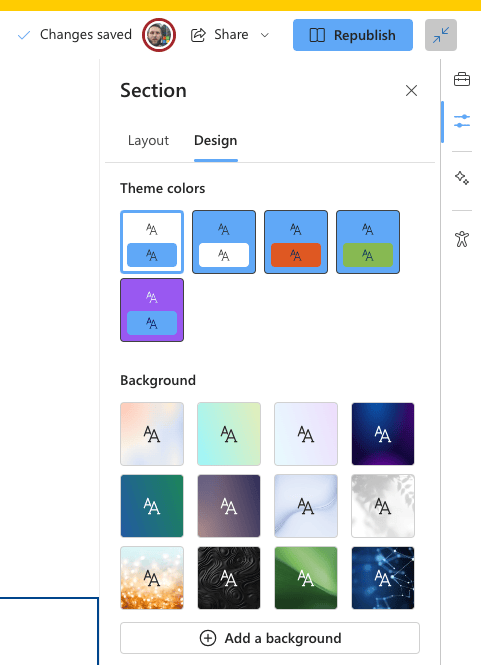The image size is (481, 665).
Task: Close the Section panel
Action: [411, 90]
